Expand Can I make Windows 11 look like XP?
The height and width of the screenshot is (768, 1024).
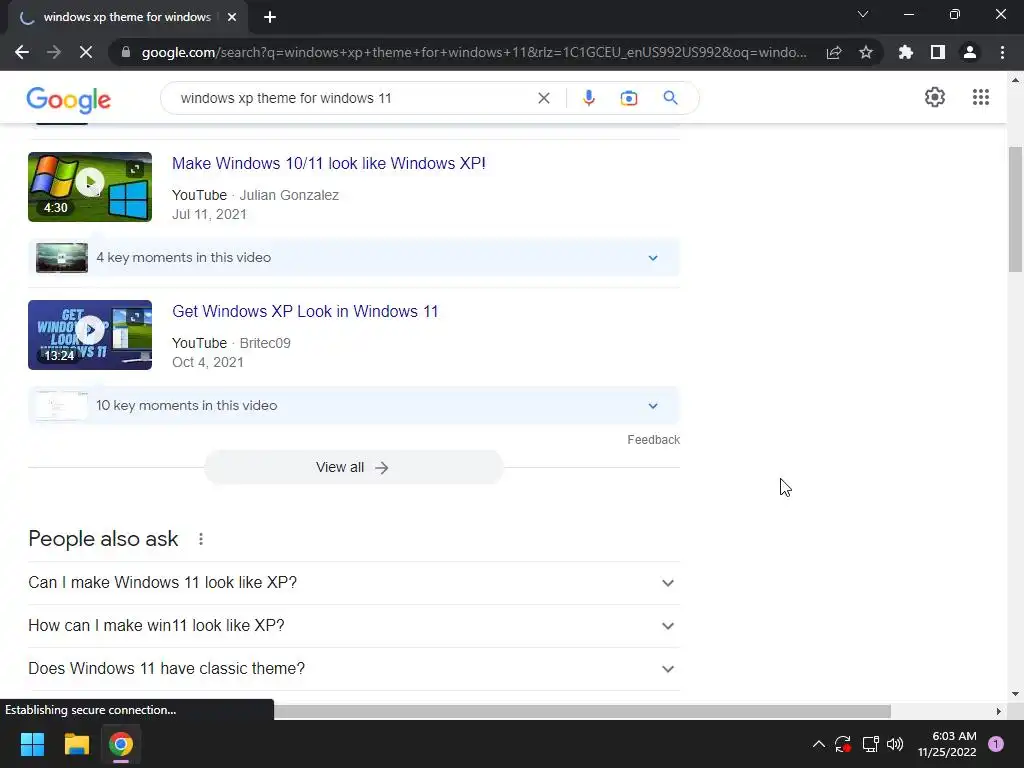click(x=354, y=583)
